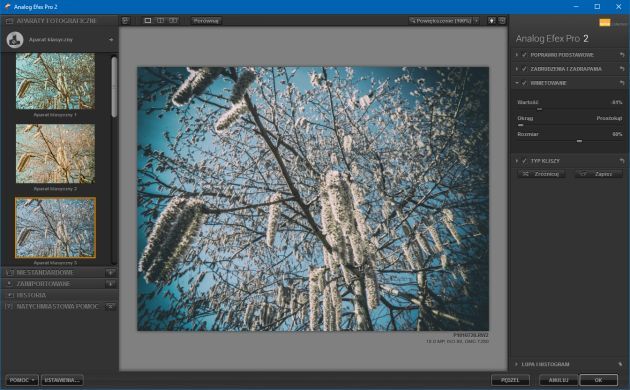Click the Zapisz button
630x390 pixels.
(x=598, y=174)
